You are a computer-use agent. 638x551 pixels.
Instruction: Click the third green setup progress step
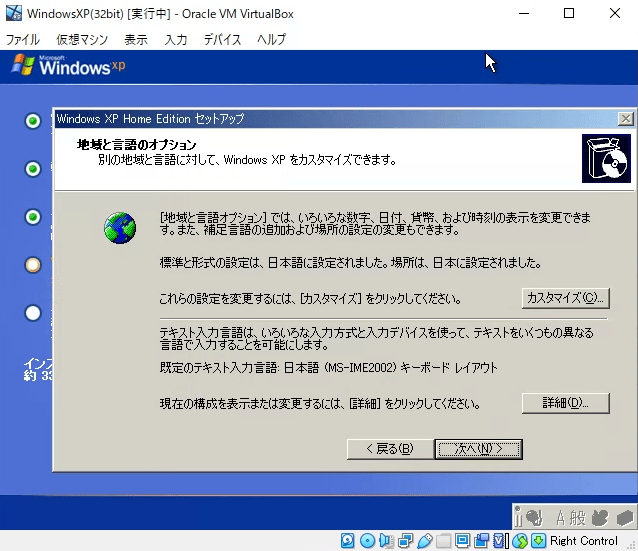click(33, 217)
